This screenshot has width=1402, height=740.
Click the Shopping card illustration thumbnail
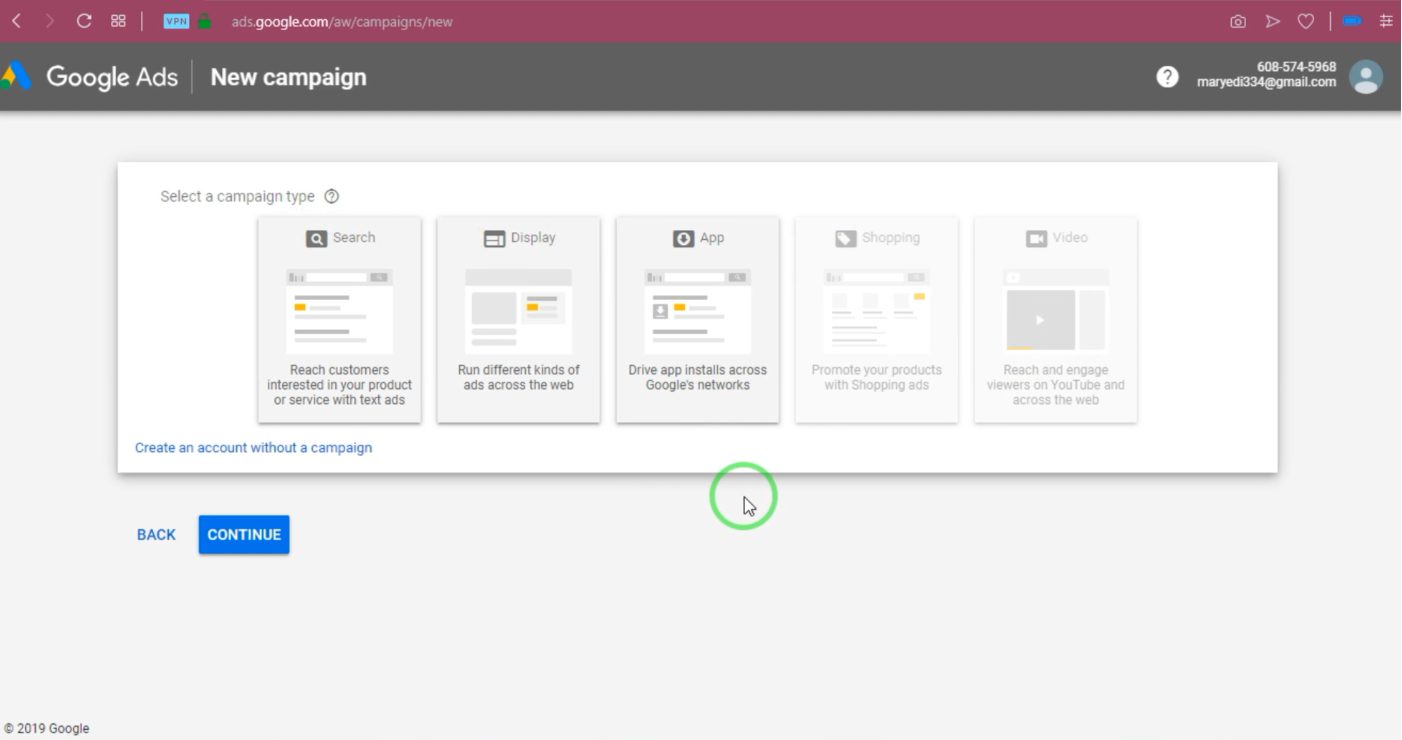pyautogui.click(x=876, y=311)
